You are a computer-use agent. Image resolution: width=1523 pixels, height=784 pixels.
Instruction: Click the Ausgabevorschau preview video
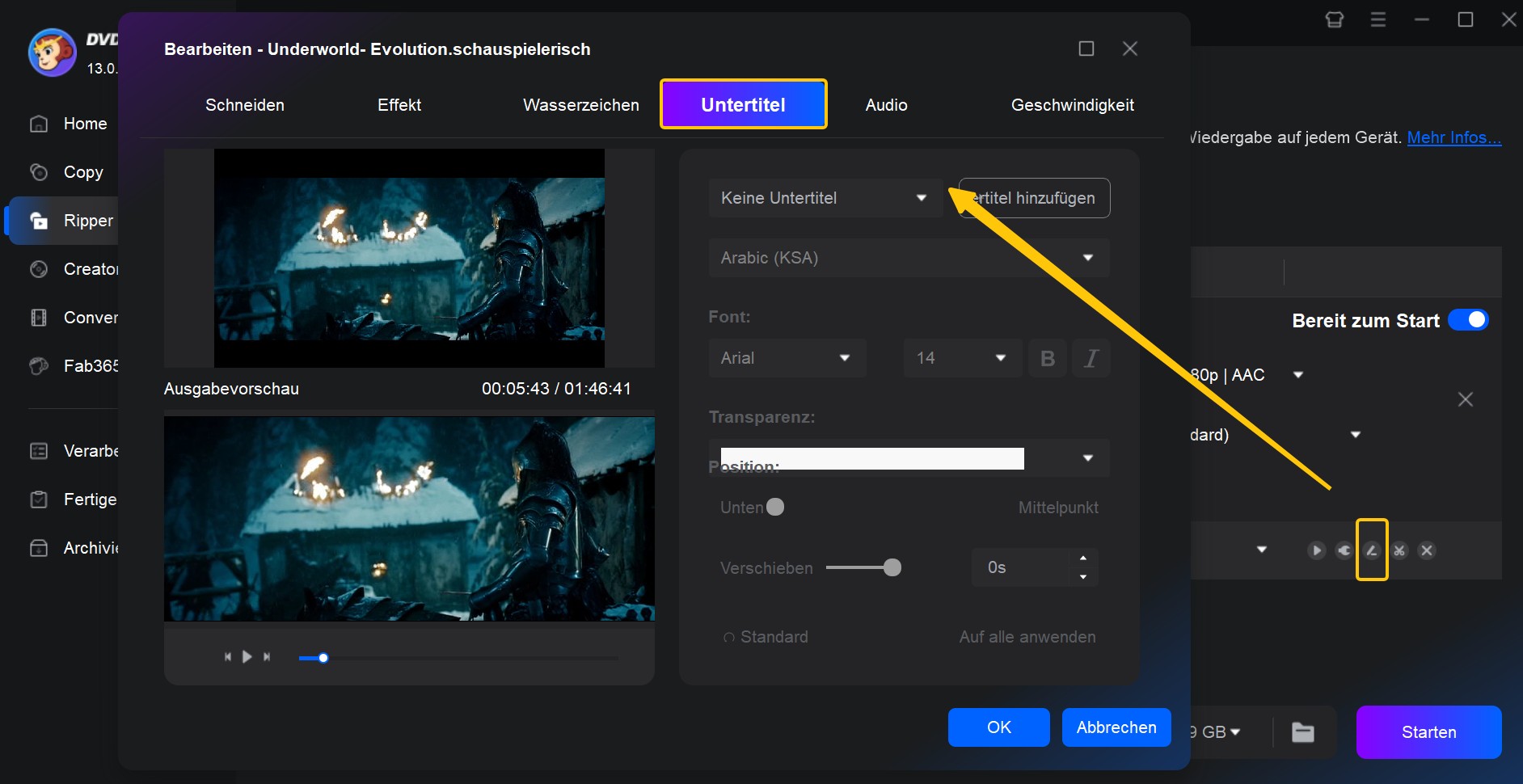[x=409, y=519]
